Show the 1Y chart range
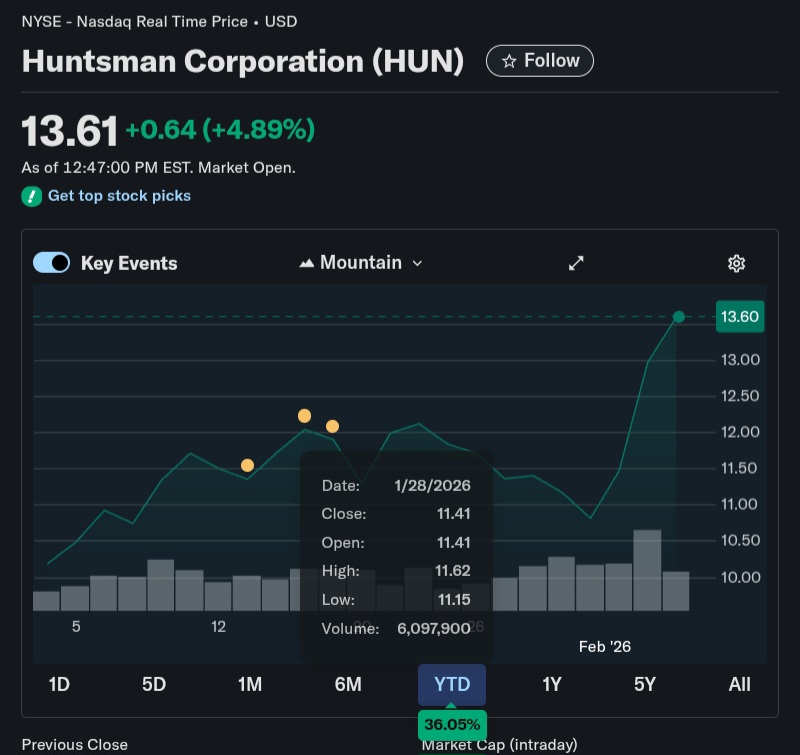 coord(552,684)
